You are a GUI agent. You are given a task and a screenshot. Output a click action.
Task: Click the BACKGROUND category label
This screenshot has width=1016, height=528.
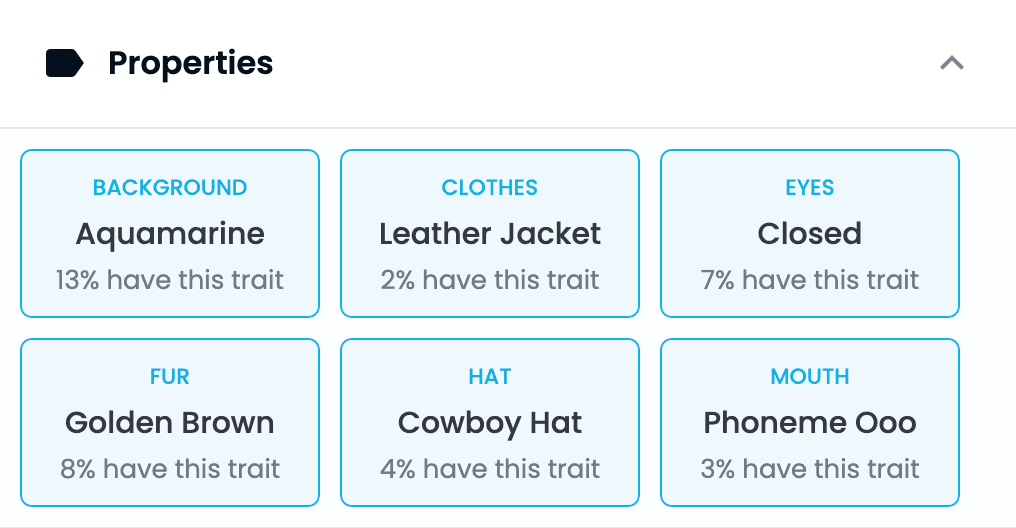pos(170,188)
